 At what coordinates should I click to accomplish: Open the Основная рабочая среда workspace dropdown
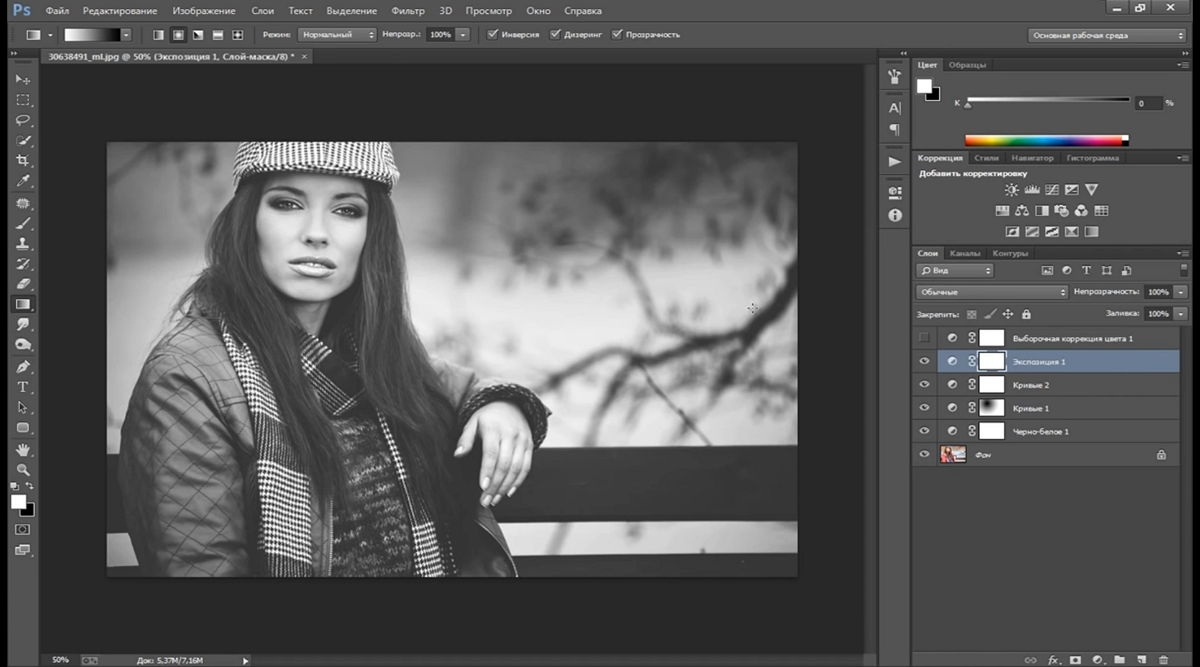(x=1107, y=35)
